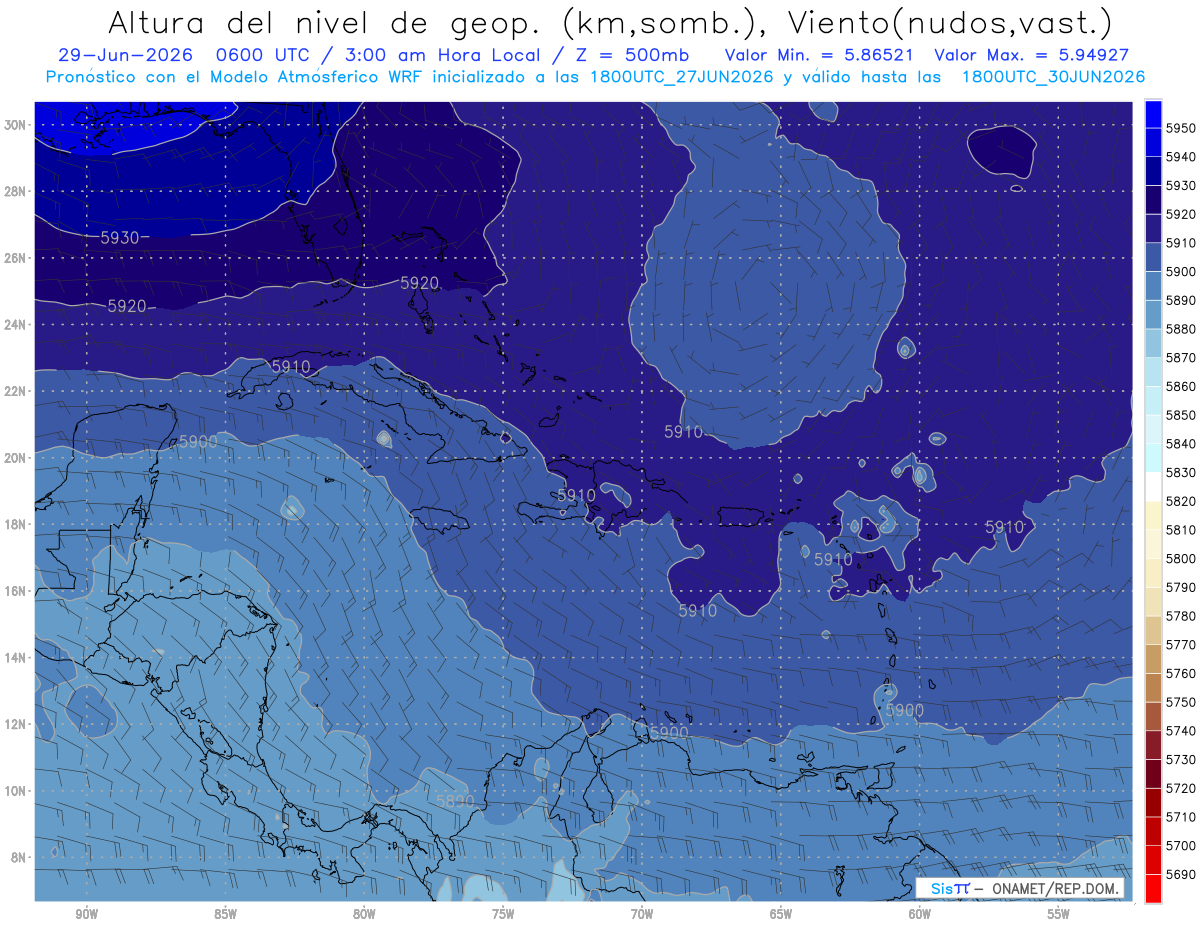Click the 'Valor Max. = 5.94927' readout
The image size is (1200, 927).
point(1031,56)
